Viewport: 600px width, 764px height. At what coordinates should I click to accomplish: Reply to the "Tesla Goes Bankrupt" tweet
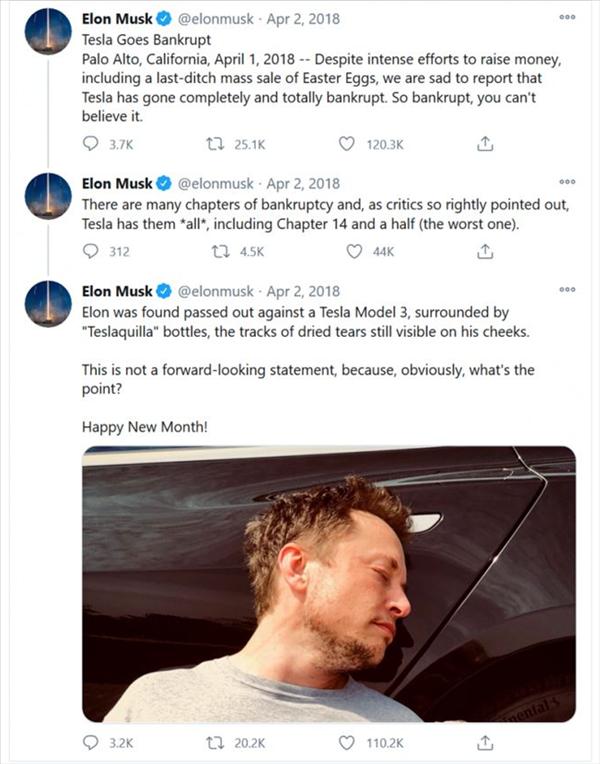91,144
